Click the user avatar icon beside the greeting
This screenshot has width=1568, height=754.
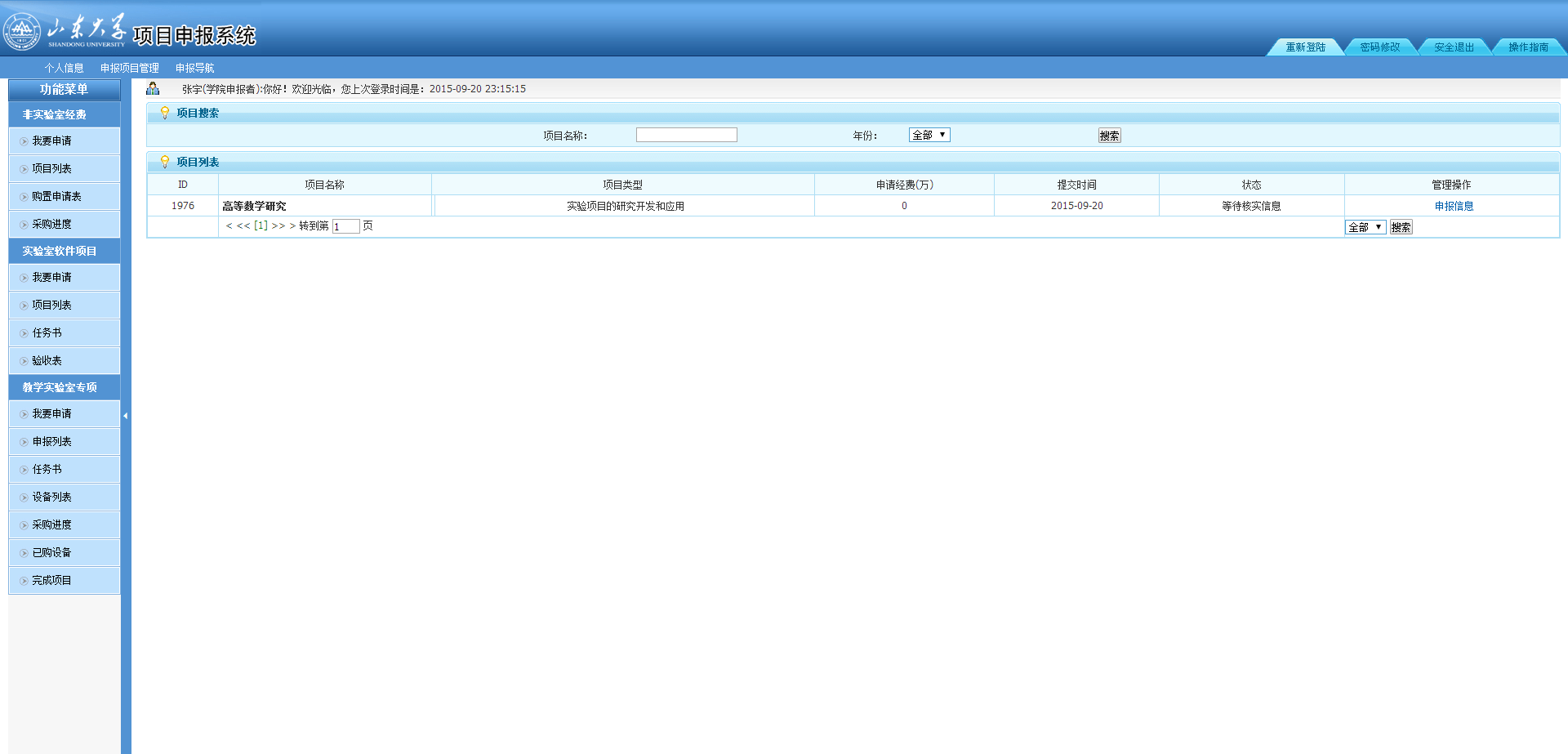[153, 88]
